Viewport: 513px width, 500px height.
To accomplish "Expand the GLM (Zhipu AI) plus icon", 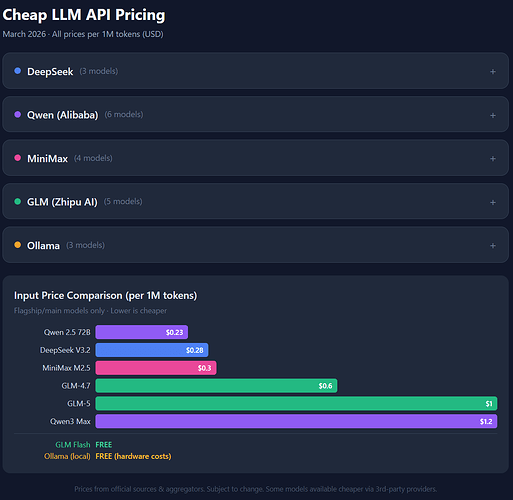I will coord(493,202).
